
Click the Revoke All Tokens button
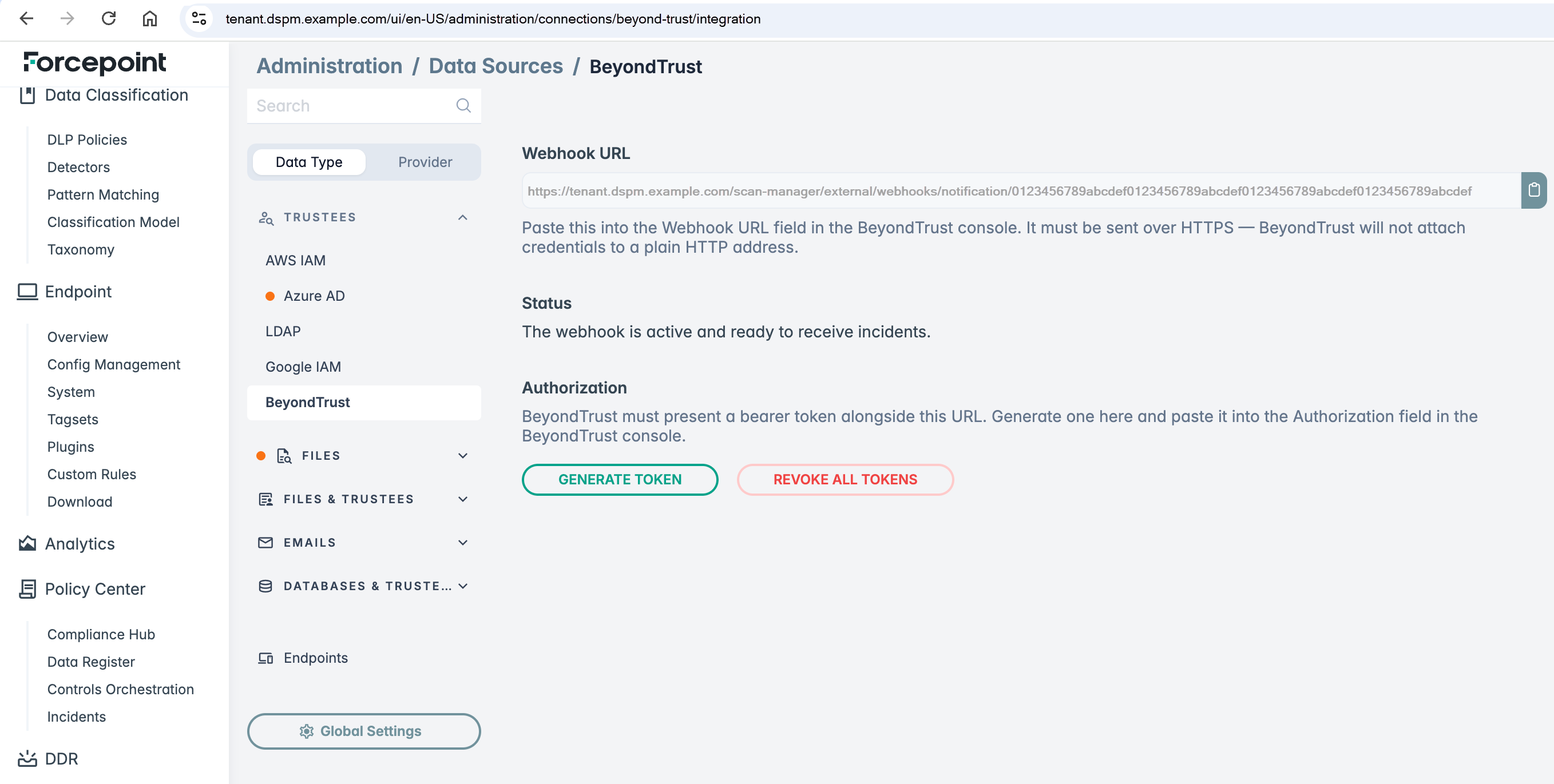(x=845, y=479)
